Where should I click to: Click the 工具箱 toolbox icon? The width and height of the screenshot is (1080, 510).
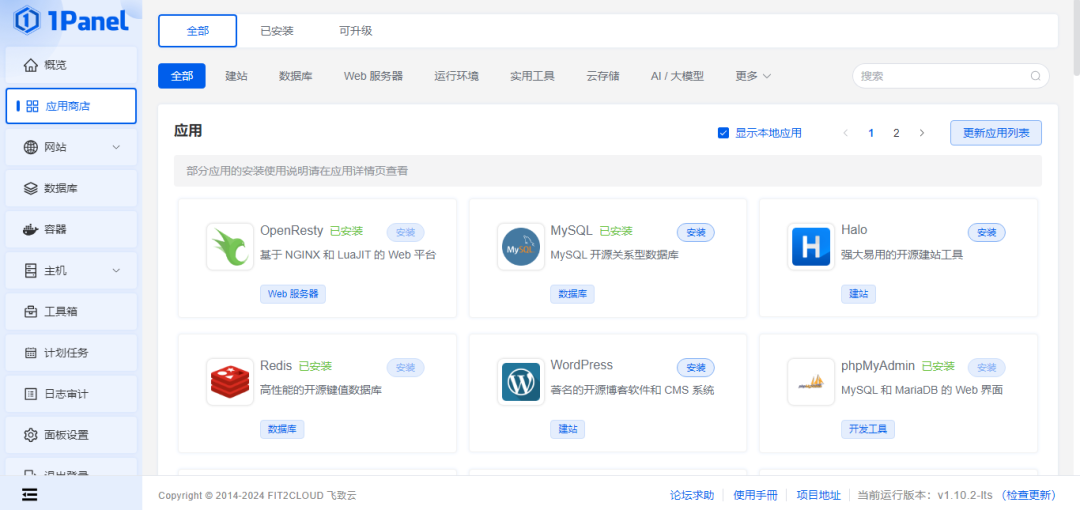[30, 312]
